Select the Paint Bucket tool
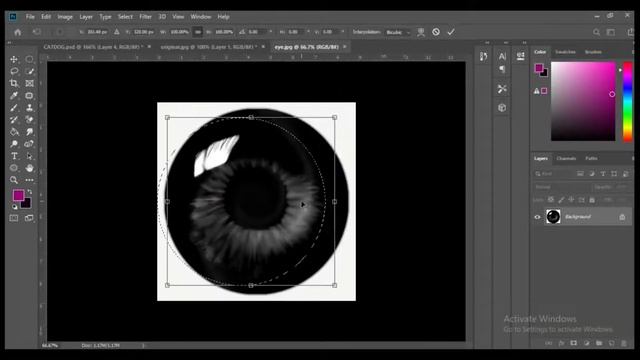 [x=14, y=132]
